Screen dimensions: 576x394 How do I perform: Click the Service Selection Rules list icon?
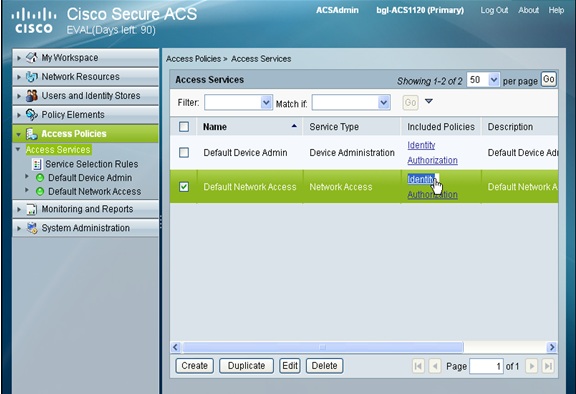(x=37, y=164)
